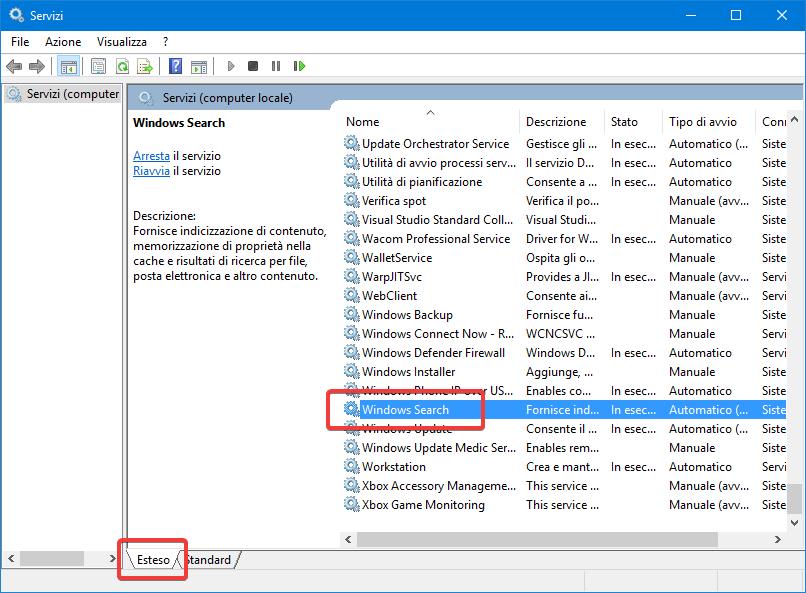Click the gear icon beside Workstation

click(352, 466)
